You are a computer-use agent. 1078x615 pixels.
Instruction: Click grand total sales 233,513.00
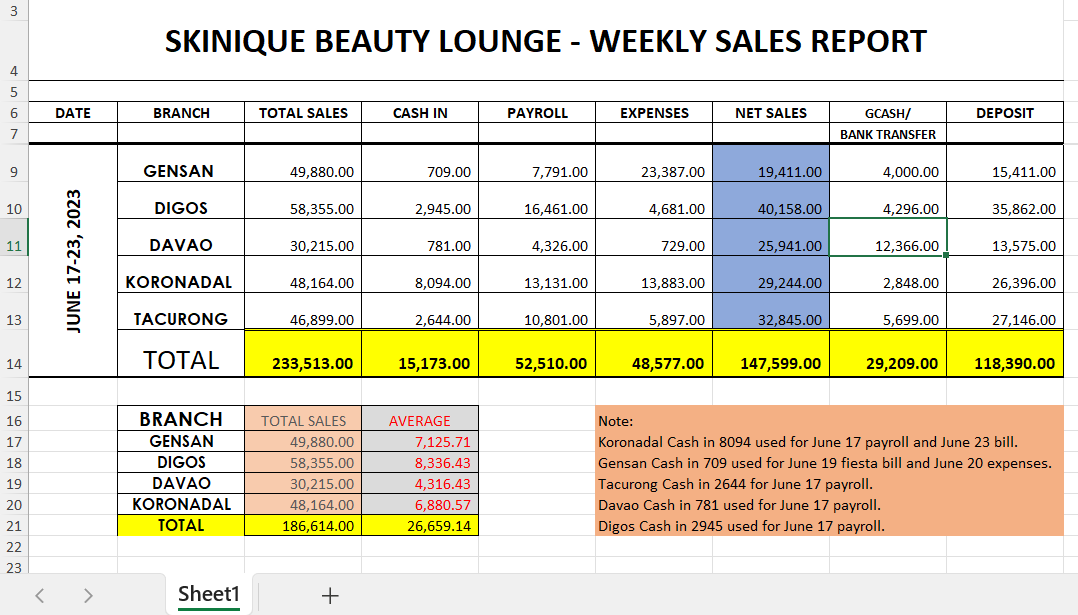coord(303,354)
